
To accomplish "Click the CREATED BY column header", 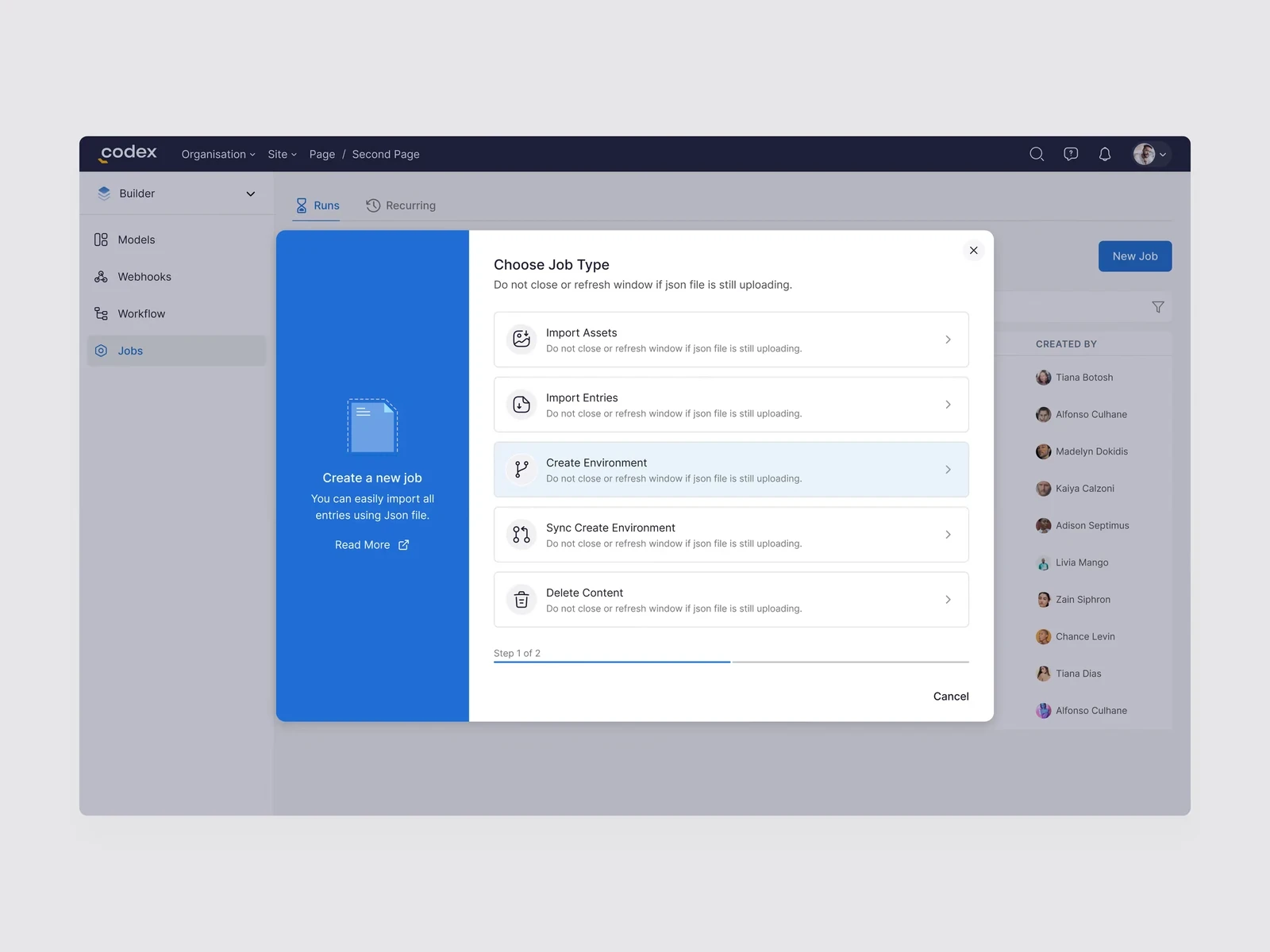I will click(x=1066, y=344).
